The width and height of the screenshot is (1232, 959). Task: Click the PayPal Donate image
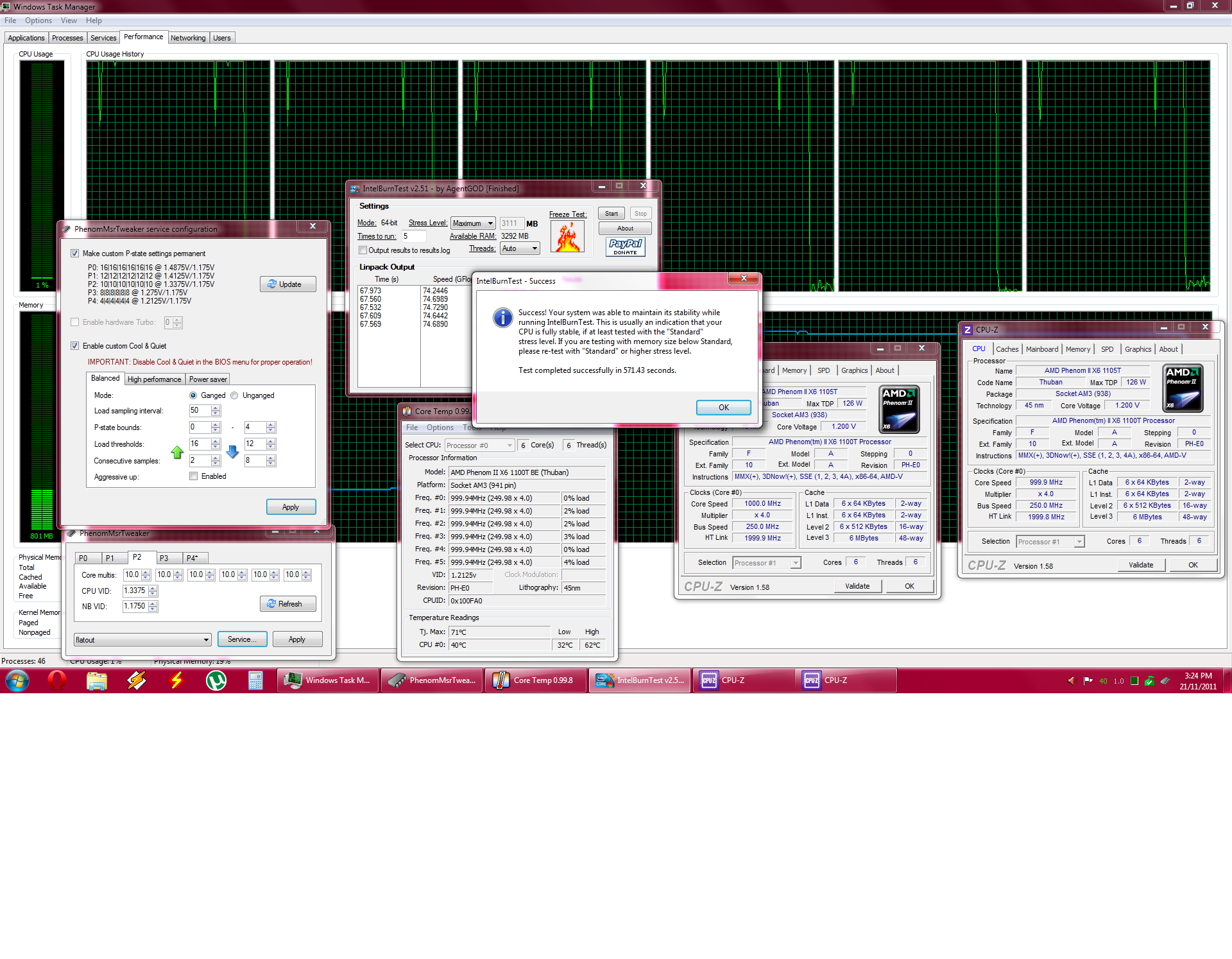point(625,246)
